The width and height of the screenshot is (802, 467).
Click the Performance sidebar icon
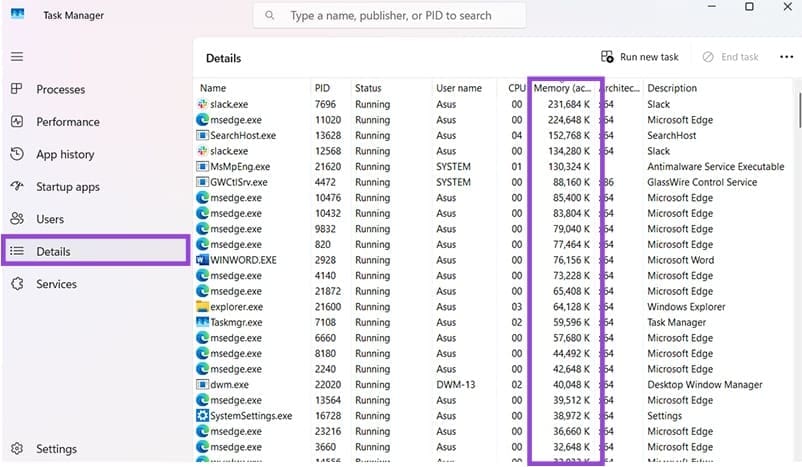click(17, 121)
